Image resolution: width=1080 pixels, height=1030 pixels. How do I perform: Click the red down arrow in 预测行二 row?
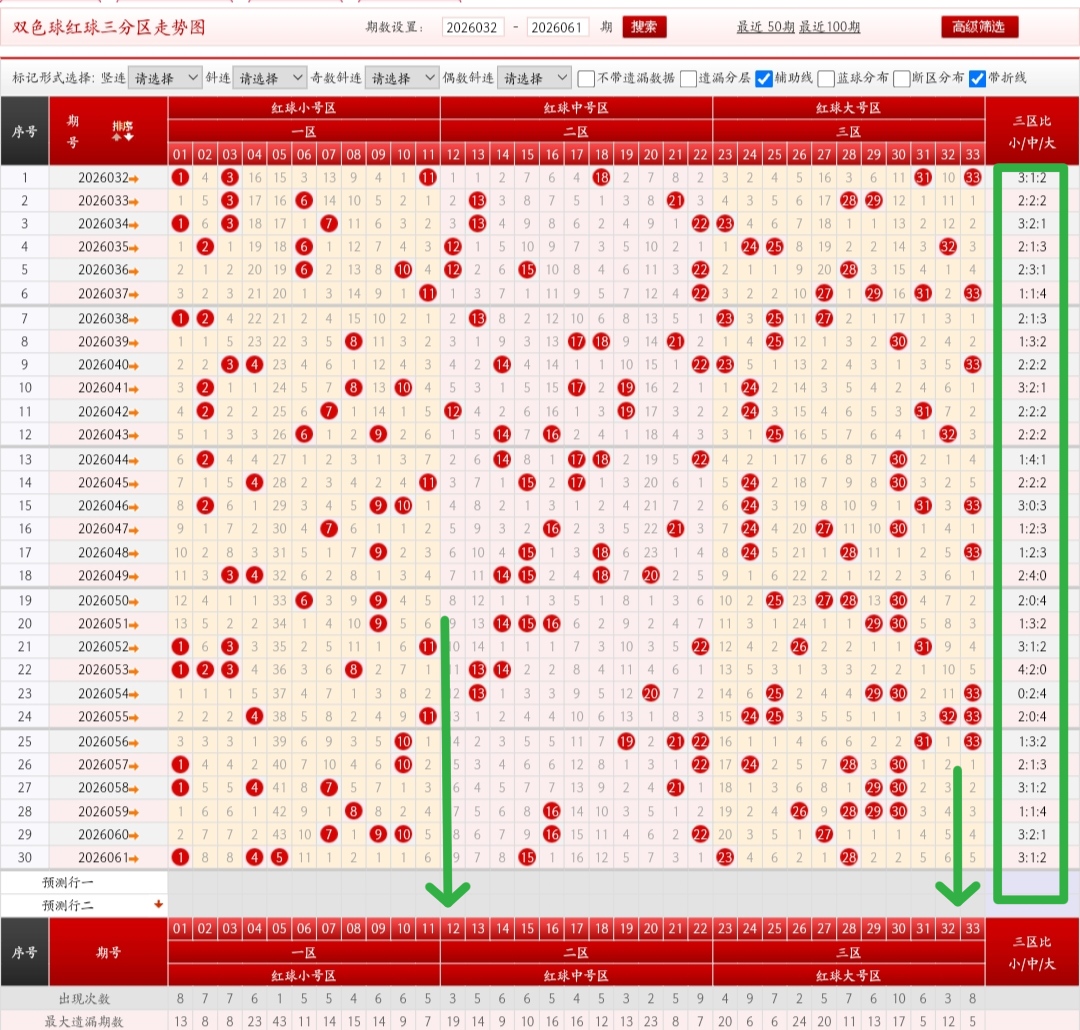coord(158,904)
